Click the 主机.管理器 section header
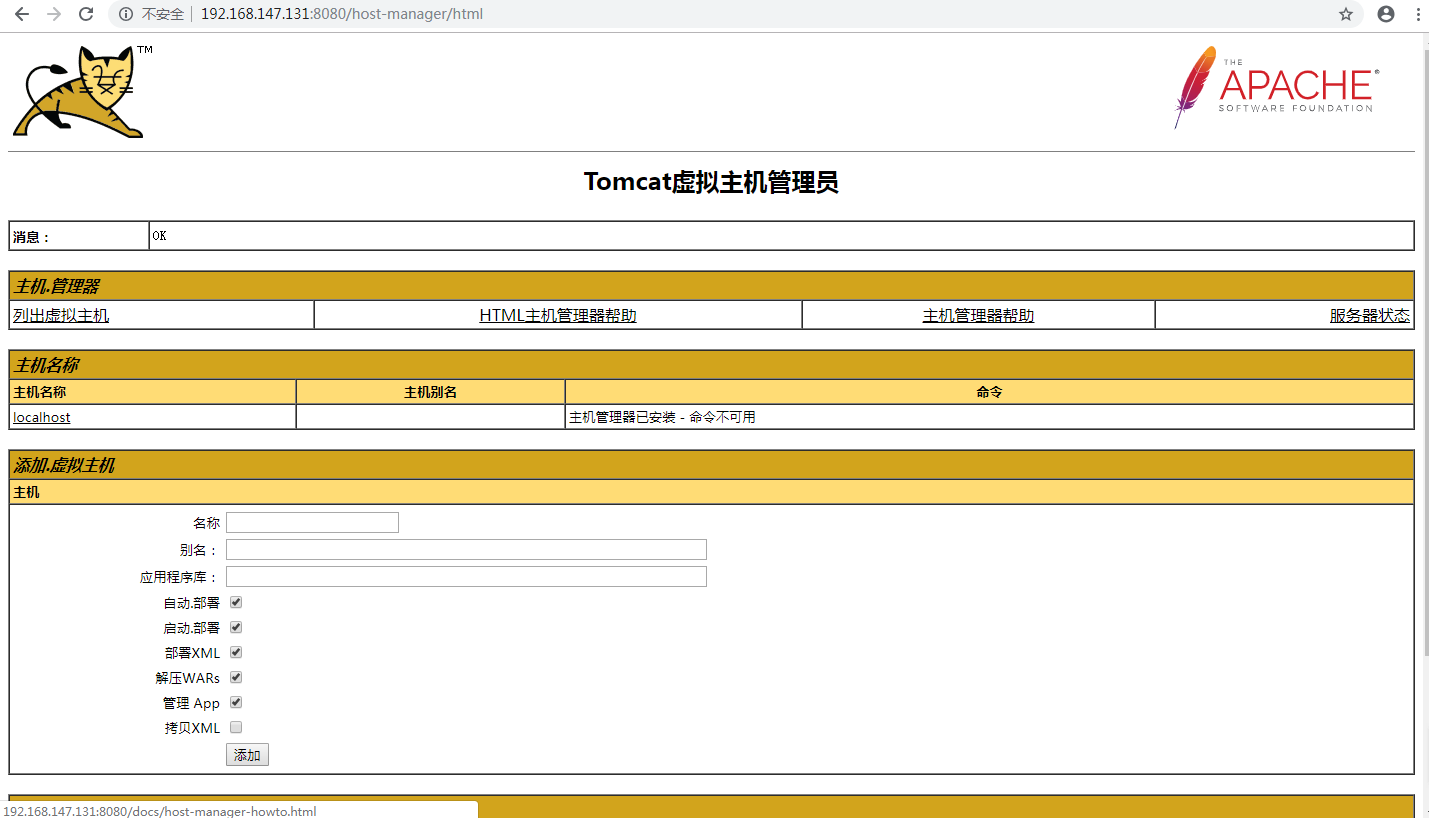Screen dimensions: 1429x818 click(x=711, y=286)
